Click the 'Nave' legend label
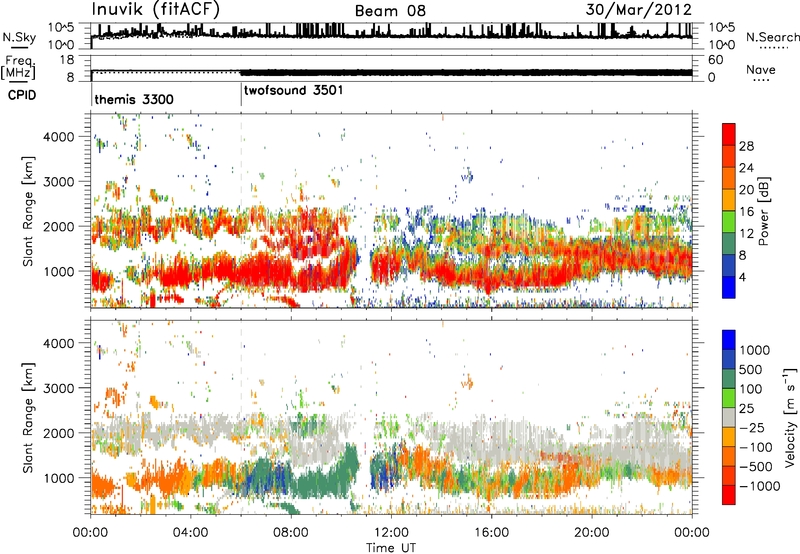 coord(761,69)
